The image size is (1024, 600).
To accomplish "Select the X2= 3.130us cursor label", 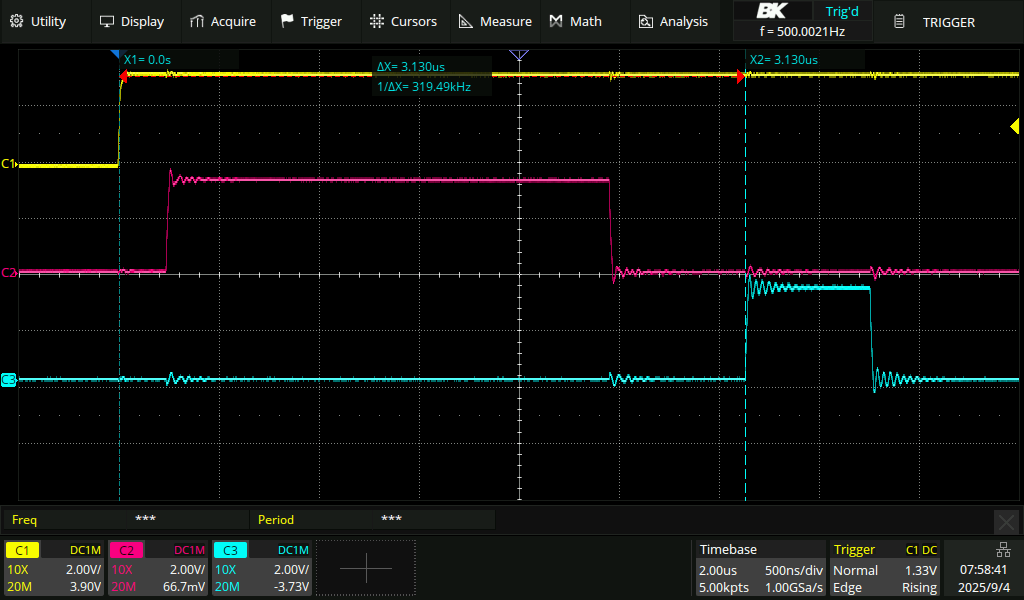I will pos(784,59).
